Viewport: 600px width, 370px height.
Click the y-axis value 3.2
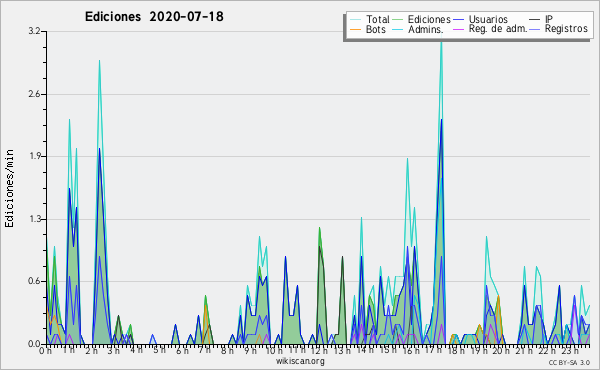click(34, 31)
